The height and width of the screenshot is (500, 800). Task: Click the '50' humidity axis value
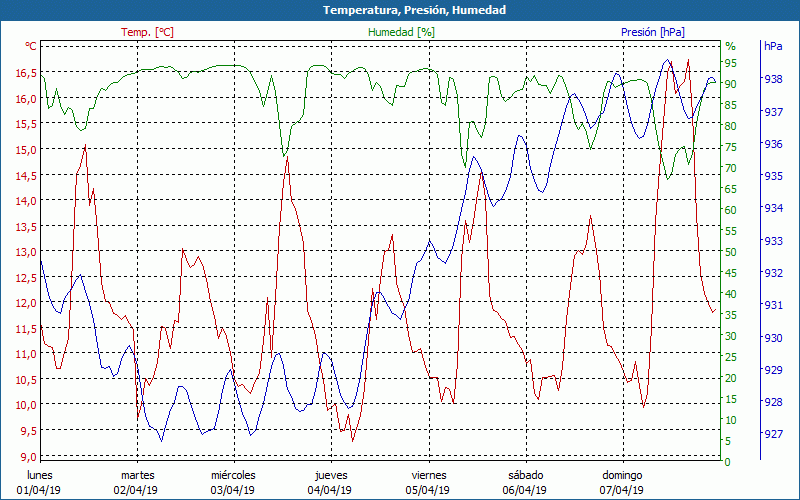tap(731, 252)
